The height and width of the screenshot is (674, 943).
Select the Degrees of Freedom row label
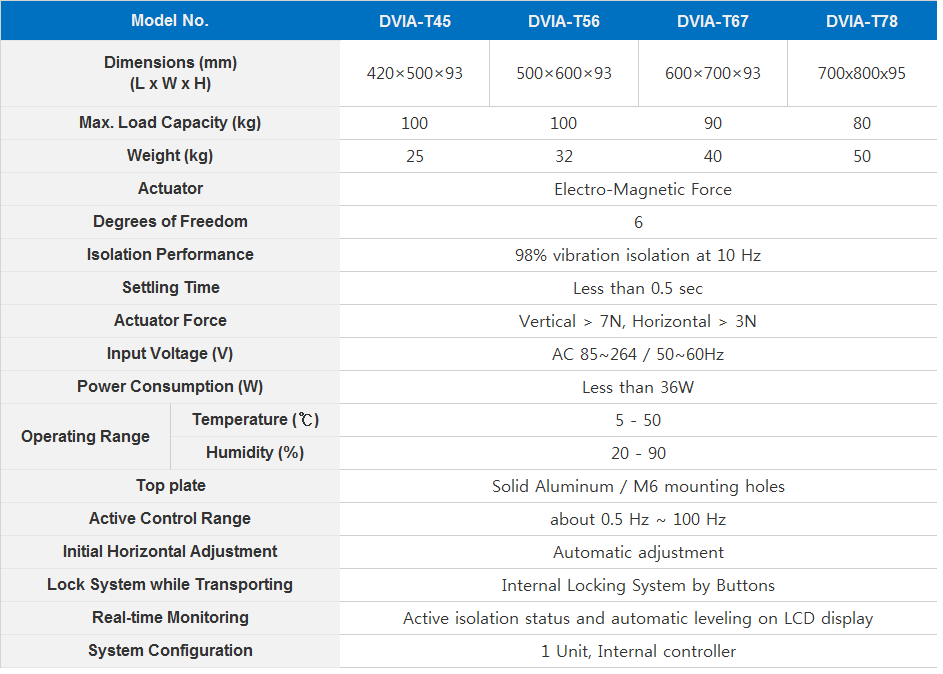point(170,222)
